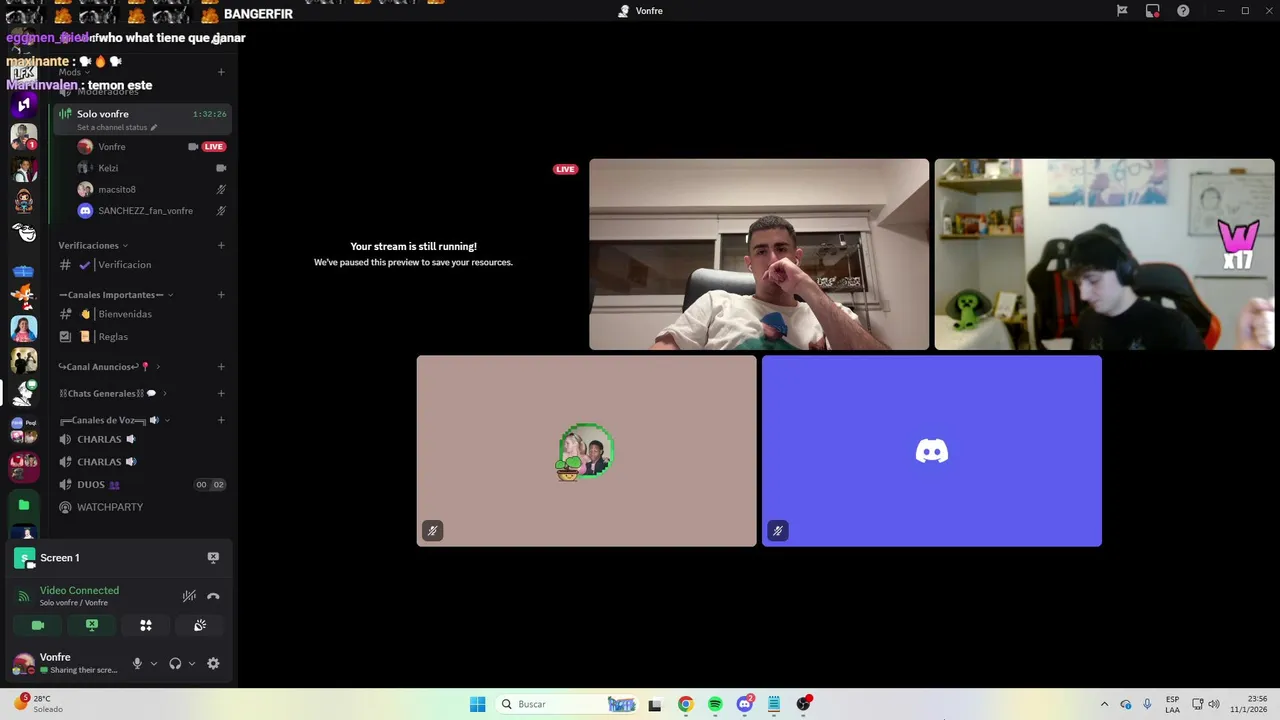The height and width of the screenshot is (720, 1280).
Task: Join the DUOS voice channel
Action: 142,484
